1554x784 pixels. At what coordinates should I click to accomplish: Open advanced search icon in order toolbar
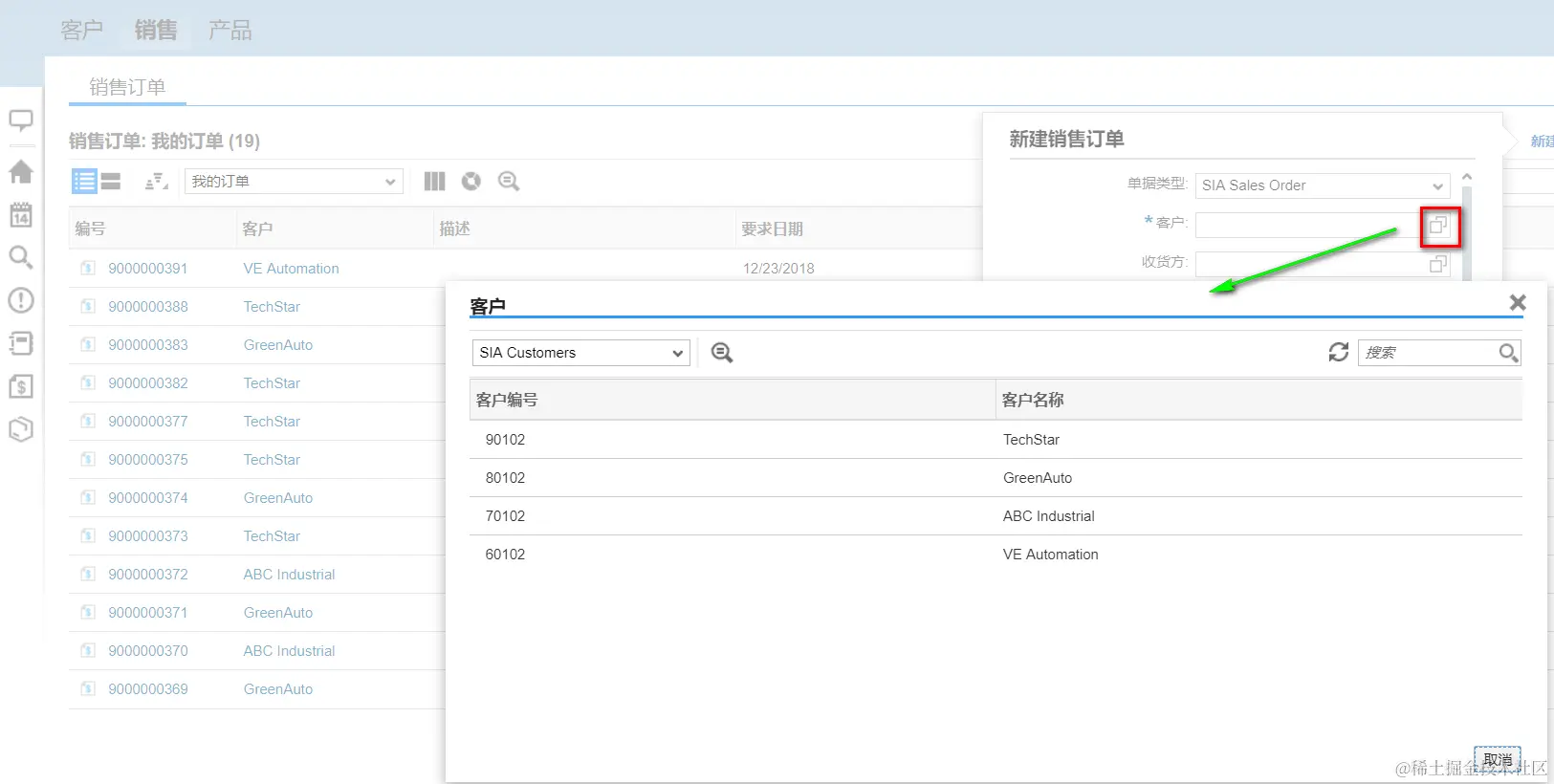click(x=509, y=181)
